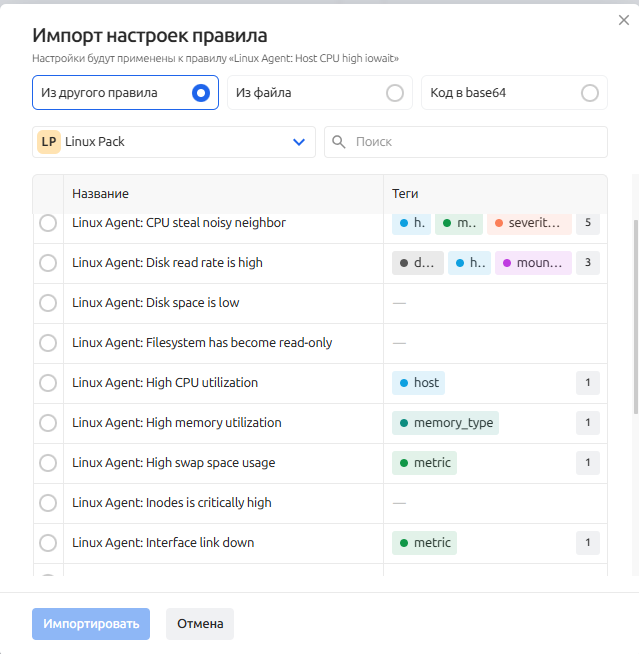639x654 pixels.
Task: Click the LP Linux Pack badge icon
Action: [x=49, y=142]
